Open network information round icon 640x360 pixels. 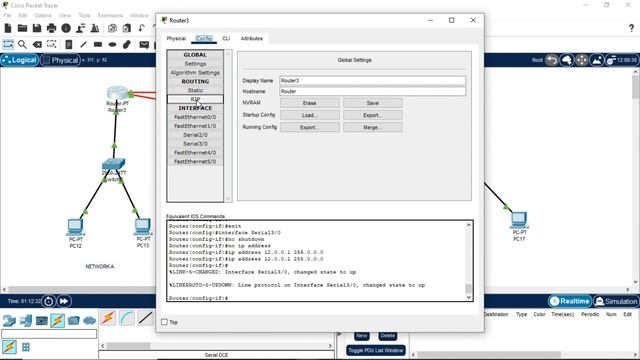66,28
